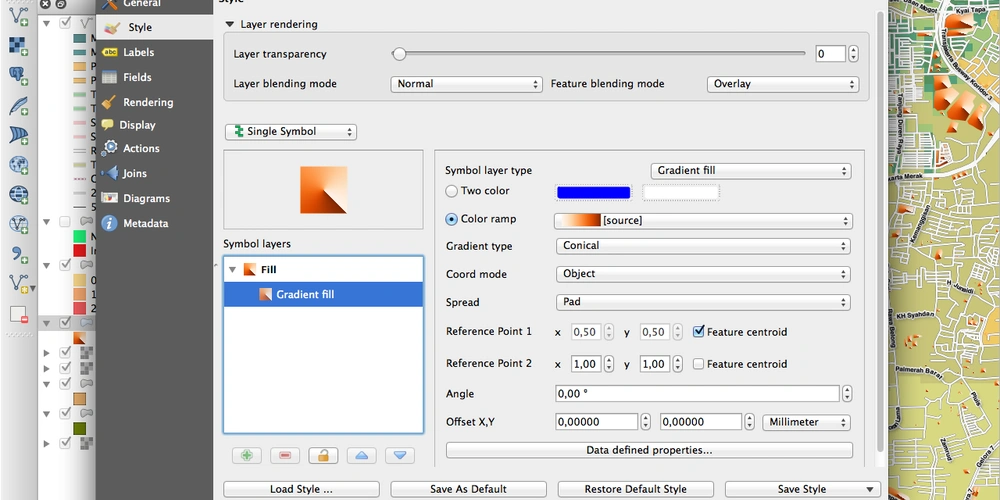Collapse the Layer rendering section triangle
The image size is (1000, 500).
(230, 24)
